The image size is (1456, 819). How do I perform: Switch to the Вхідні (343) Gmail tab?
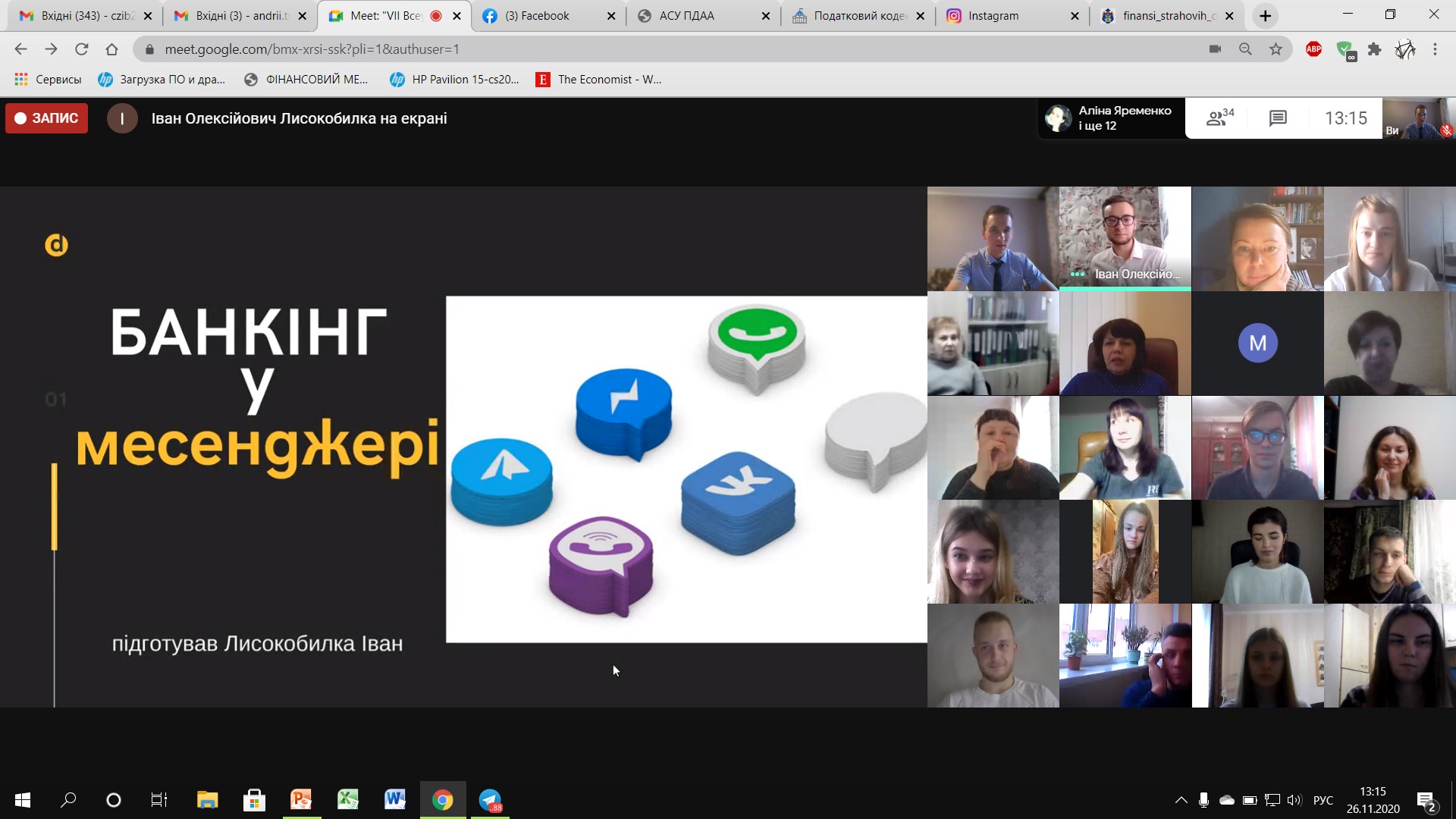83,16
